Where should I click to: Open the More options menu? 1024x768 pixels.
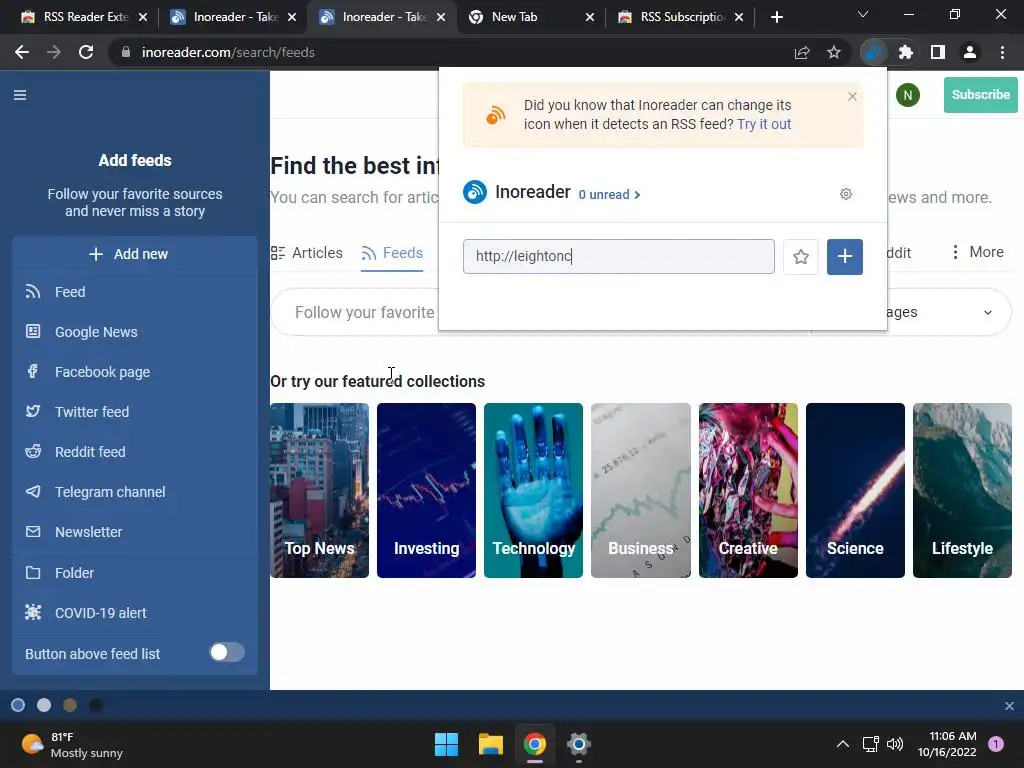point(976,252)
